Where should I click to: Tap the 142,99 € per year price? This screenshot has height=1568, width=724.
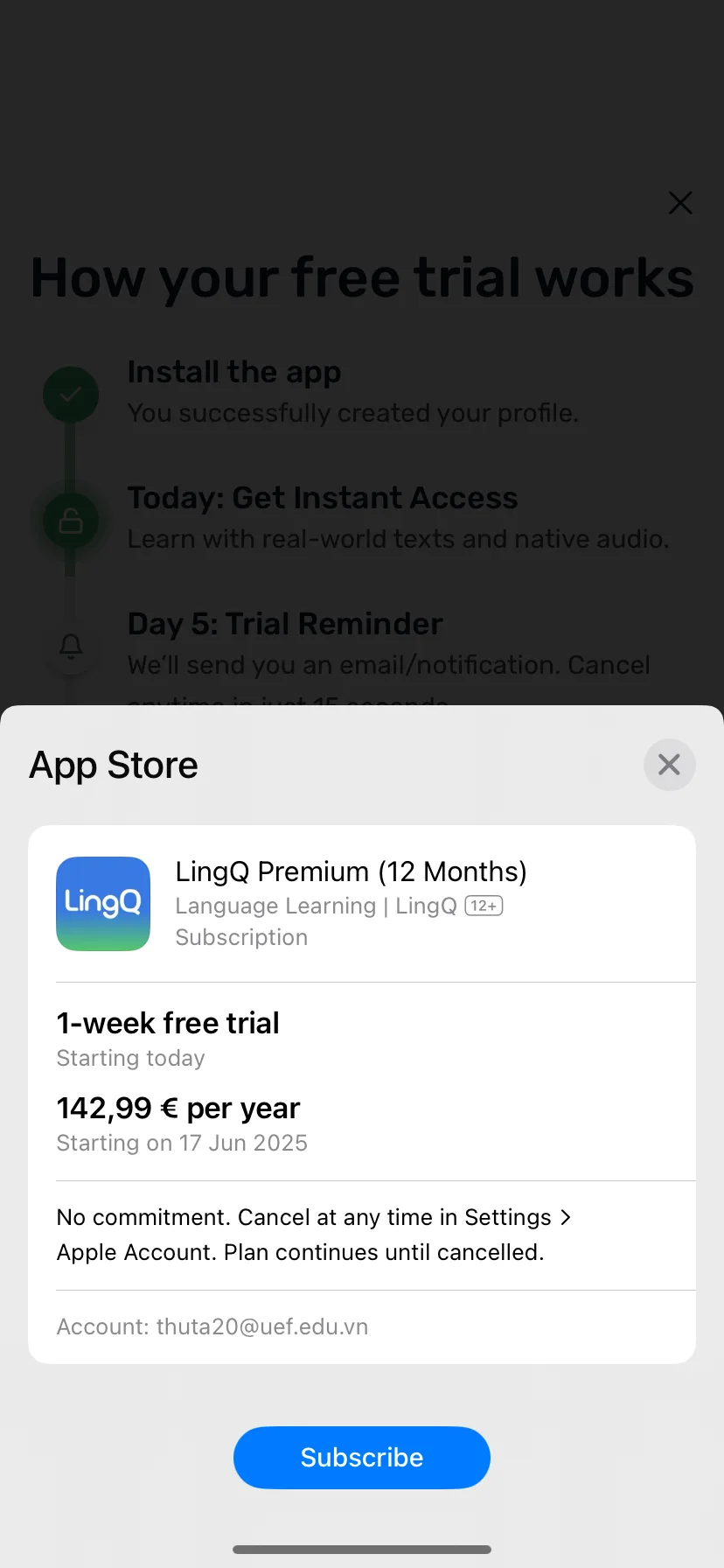(x=178, y=1109)
